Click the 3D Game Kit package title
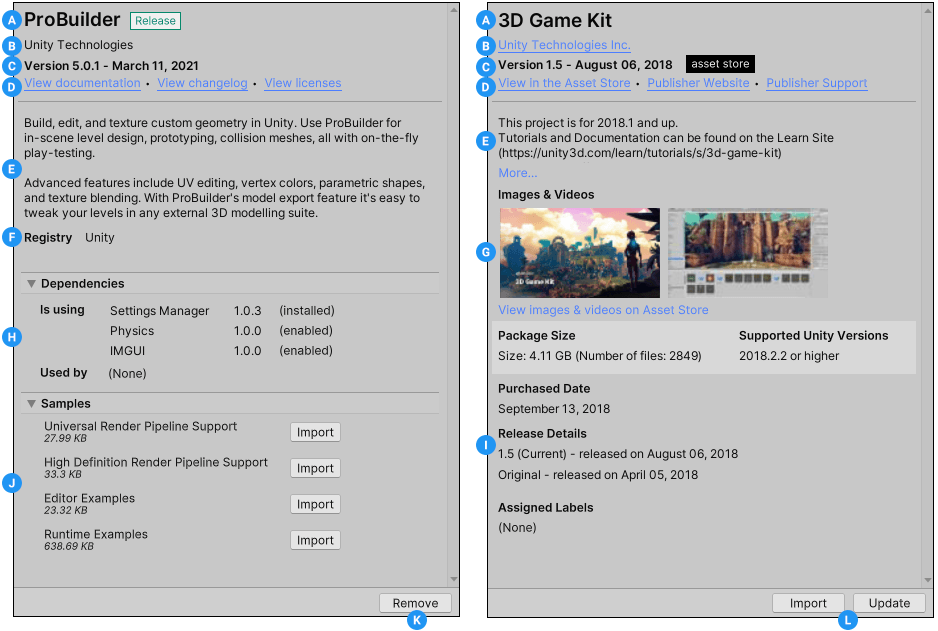The width and height of the screenshot is (938, 631). (555, 20)
